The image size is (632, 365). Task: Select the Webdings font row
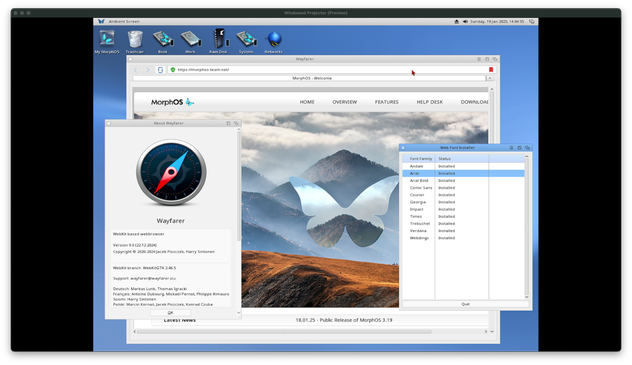[x=463, y=238]
